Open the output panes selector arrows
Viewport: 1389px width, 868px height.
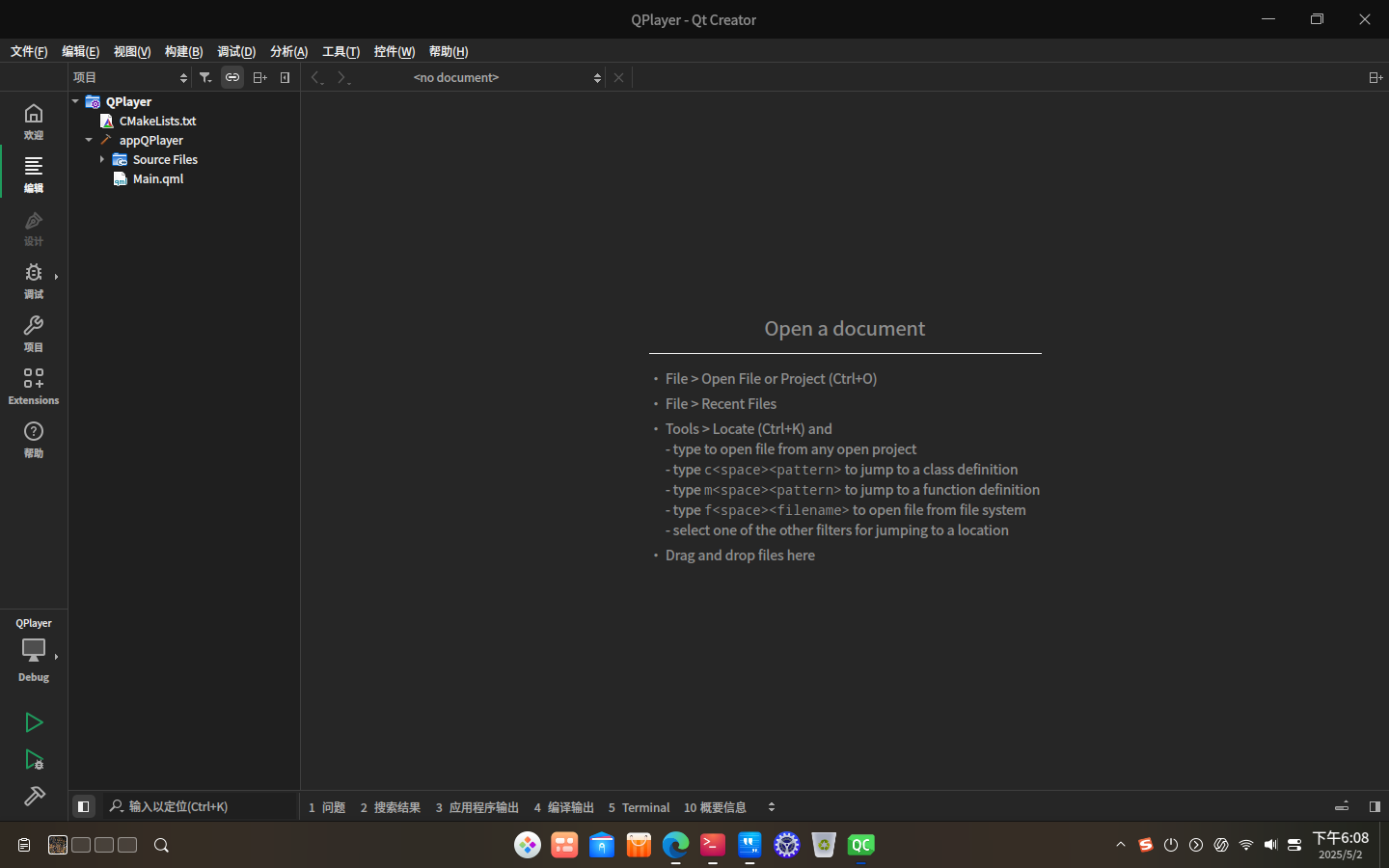click(x=771, y=807)
